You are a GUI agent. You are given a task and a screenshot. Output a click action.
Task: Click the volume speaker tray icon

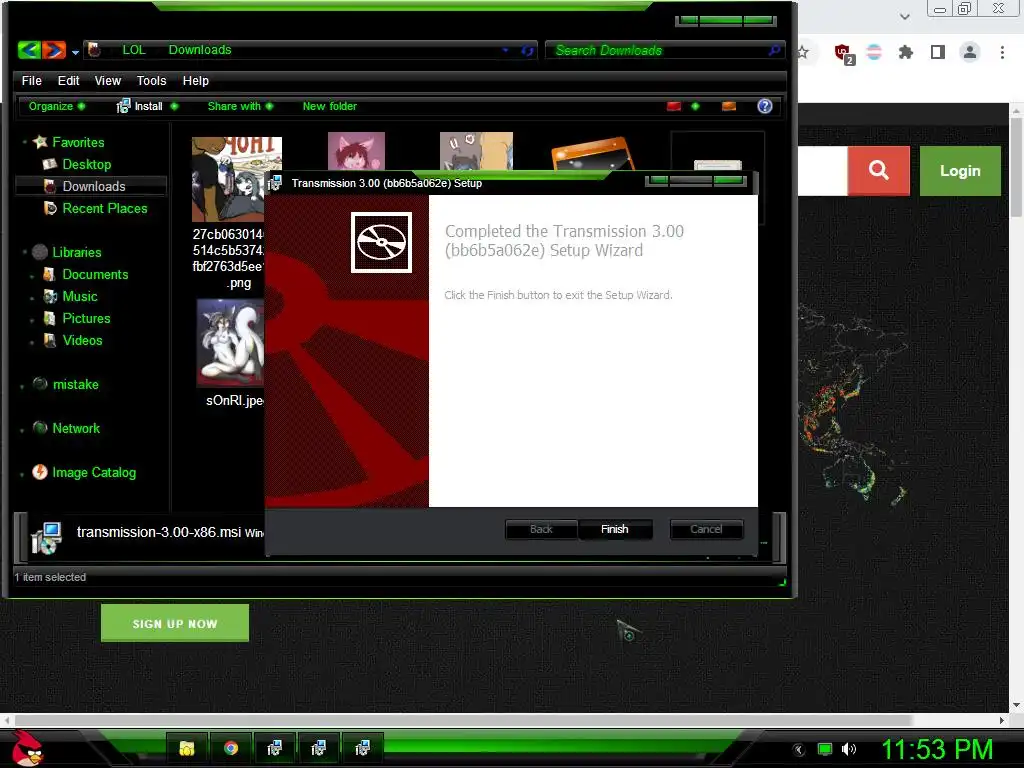coord(849,749)
